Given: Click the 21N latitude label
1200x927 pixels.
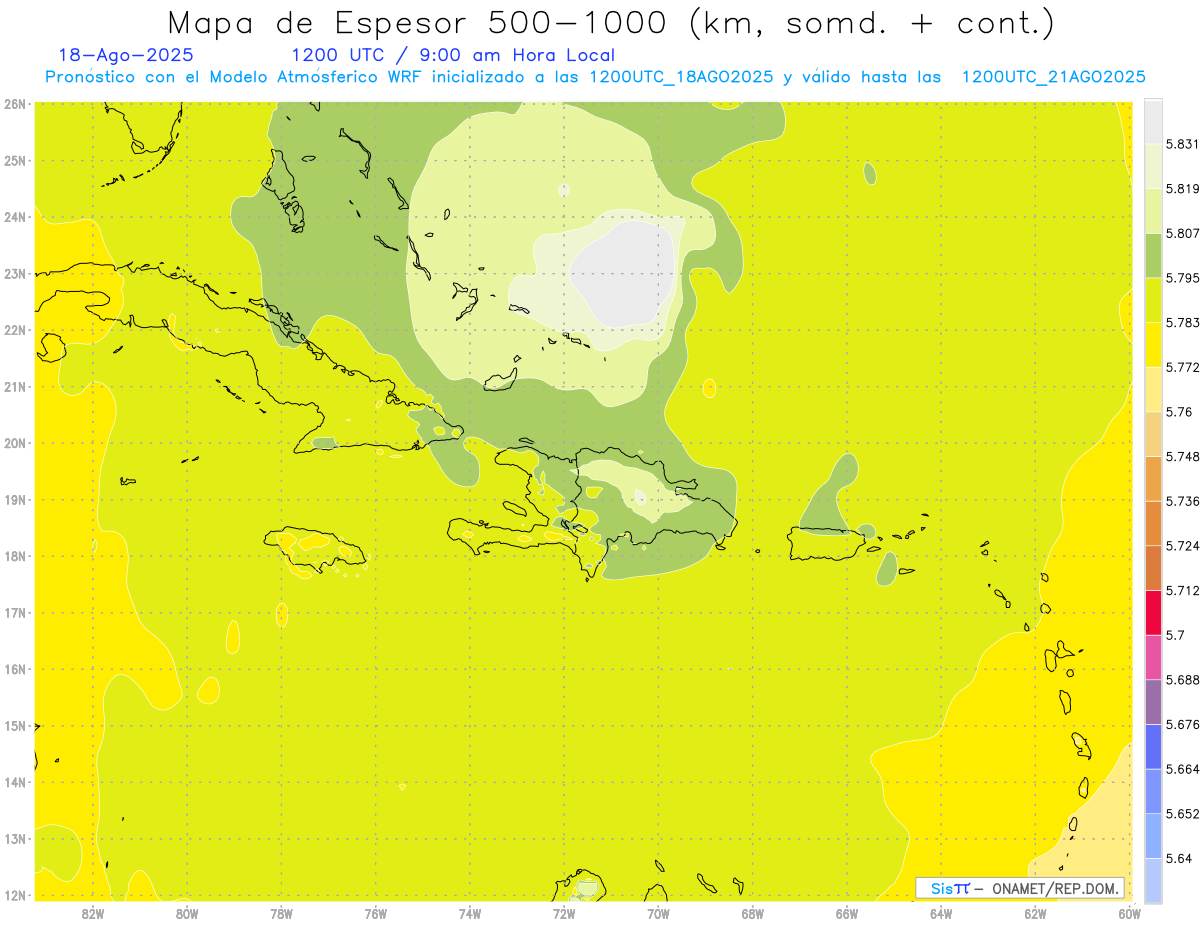Looking at the screenshot, I should pyautogui.click(x=14, y=386).
